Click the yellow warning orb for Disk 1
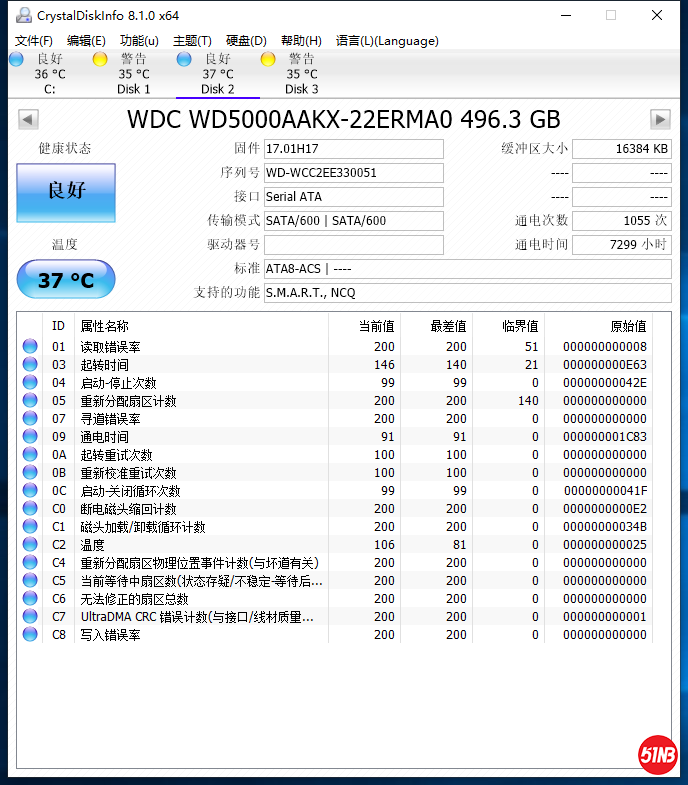688x785 pixels. point(100,59)
